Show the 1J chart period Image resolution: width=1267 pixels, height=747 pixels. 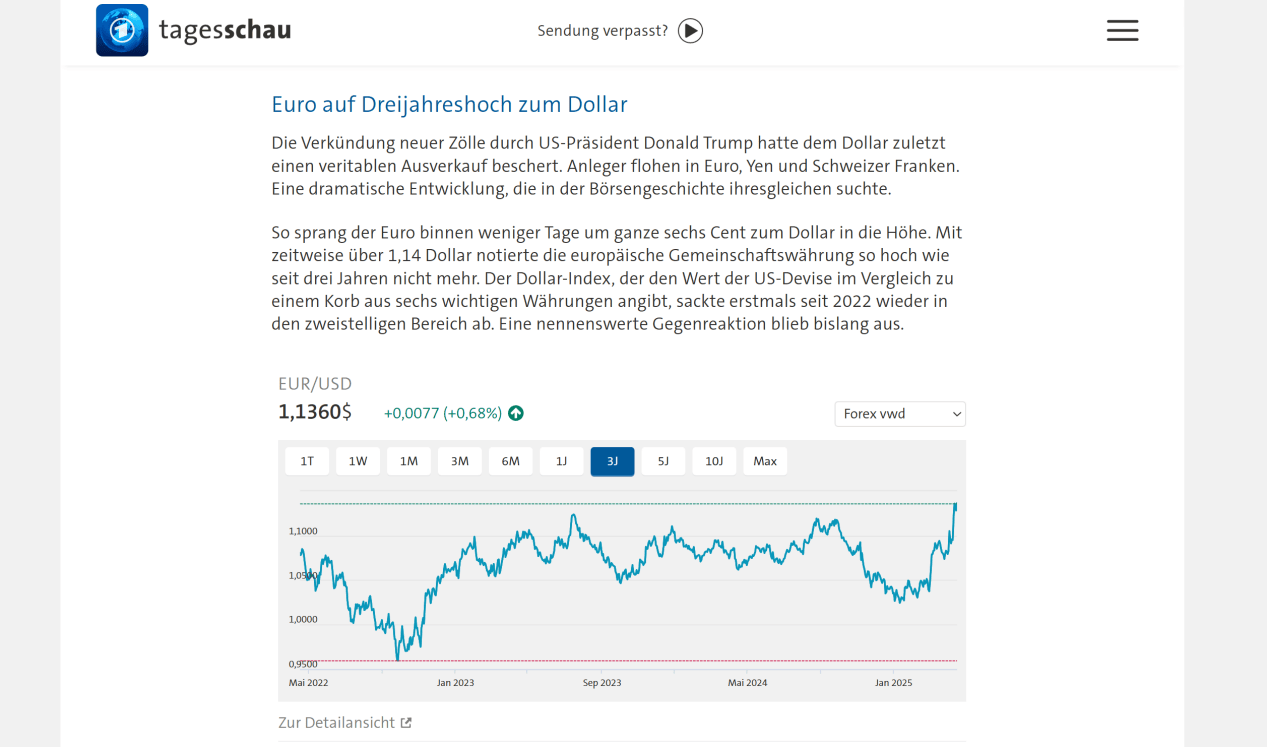click(x=562, y=461)
